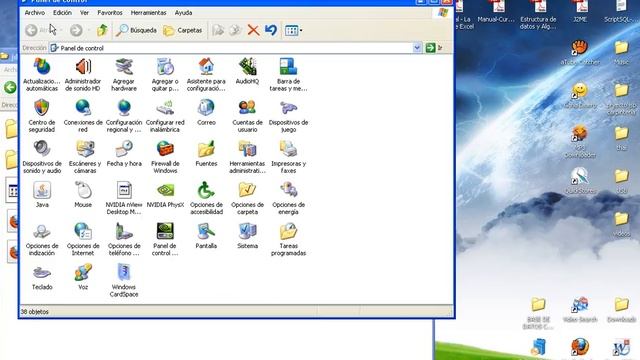The height and width of the screenshot is (360, 640).
Task: Open Opciones de indización
Action: tap(42, 239)
